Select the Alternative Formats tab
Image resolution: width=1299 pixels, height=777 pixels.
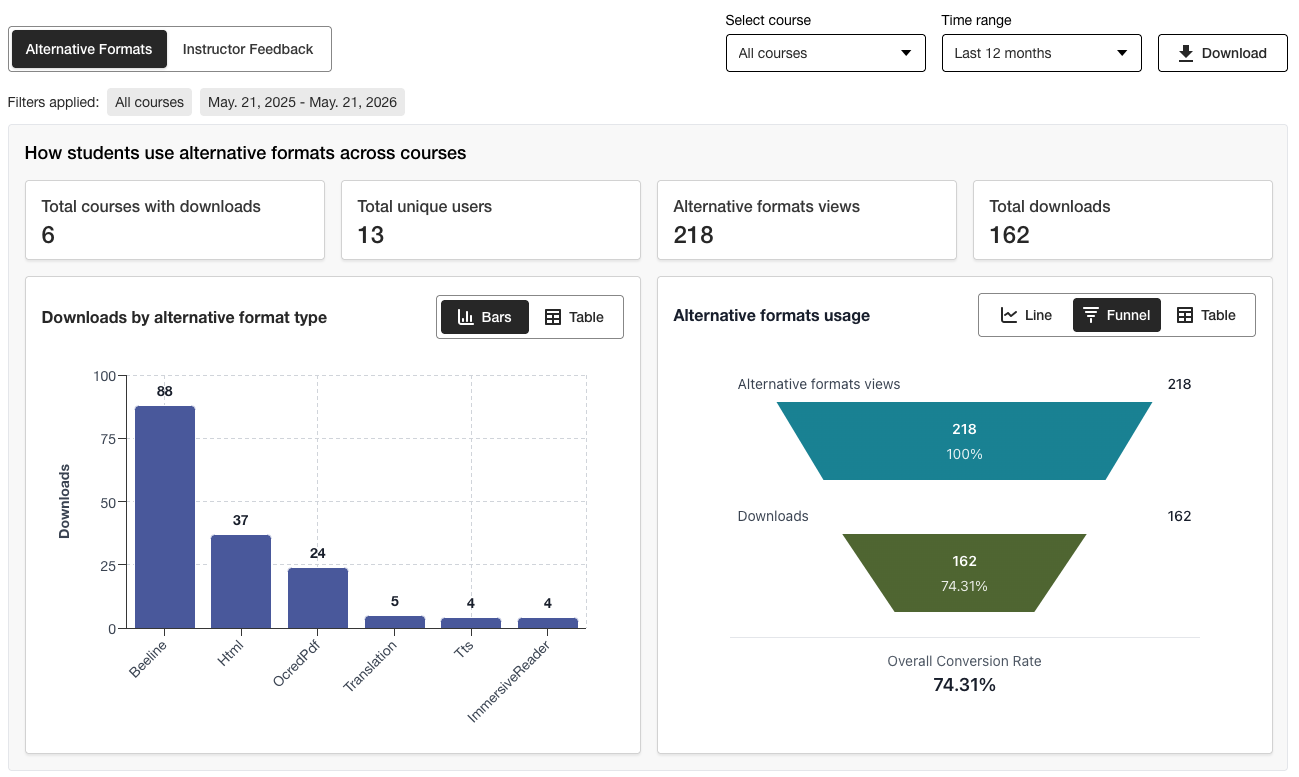(89, 49)
